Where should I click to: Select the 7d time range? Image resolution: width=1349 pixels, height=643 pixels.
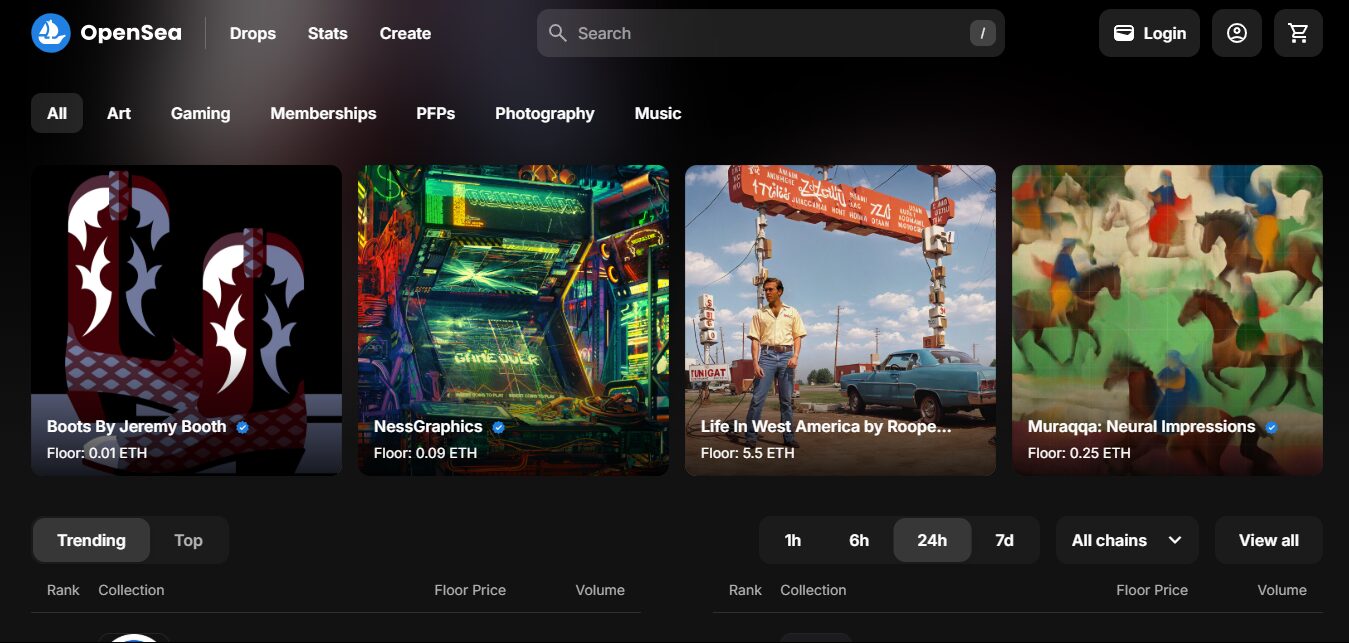coord(1004,540)
